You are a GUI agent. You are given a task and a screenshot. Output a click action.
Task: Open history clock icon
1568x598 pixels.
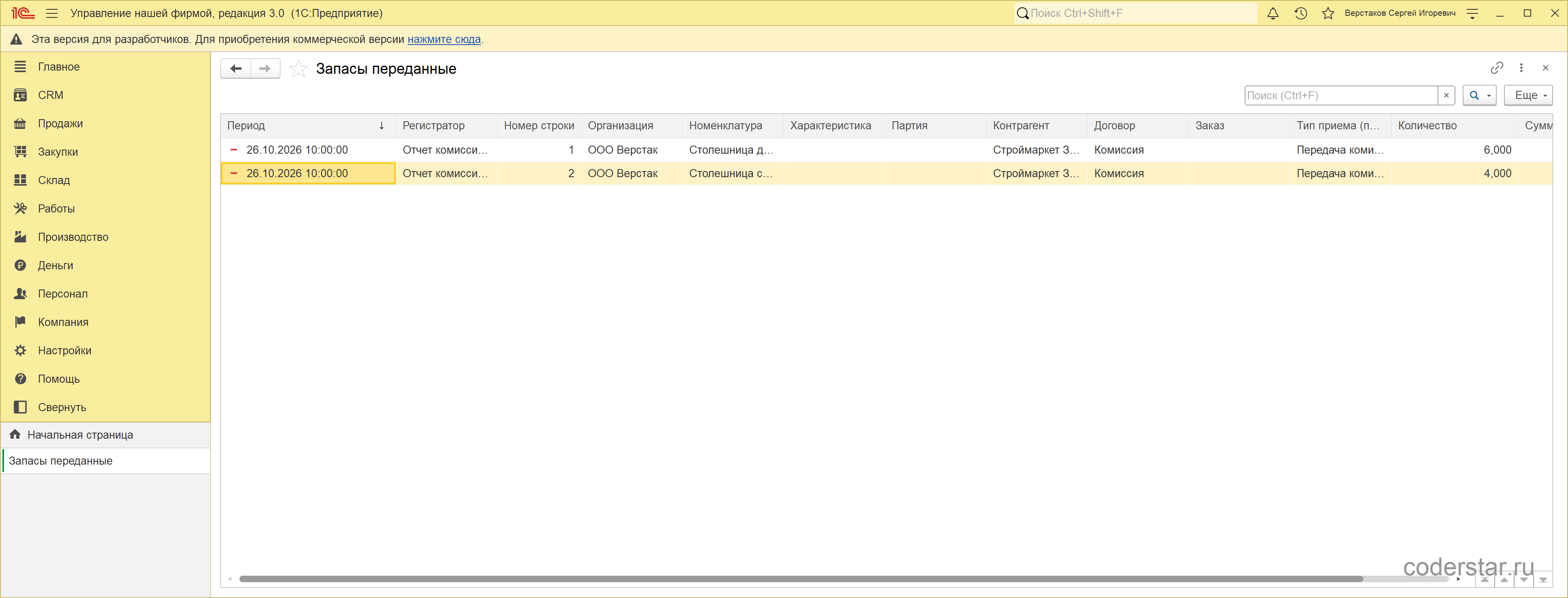pyautogui.click(x=1301, y=13)
